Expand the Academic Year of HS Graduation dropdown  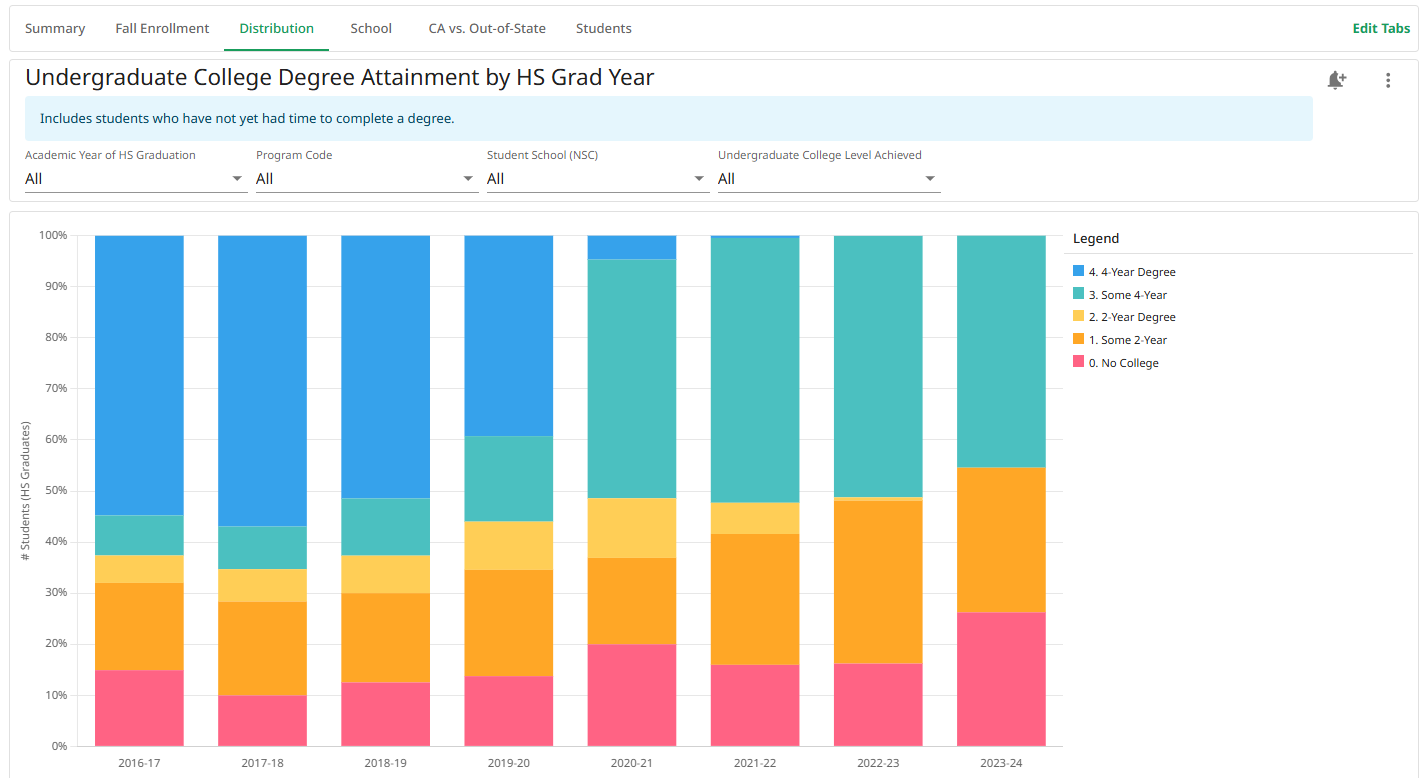136,179
